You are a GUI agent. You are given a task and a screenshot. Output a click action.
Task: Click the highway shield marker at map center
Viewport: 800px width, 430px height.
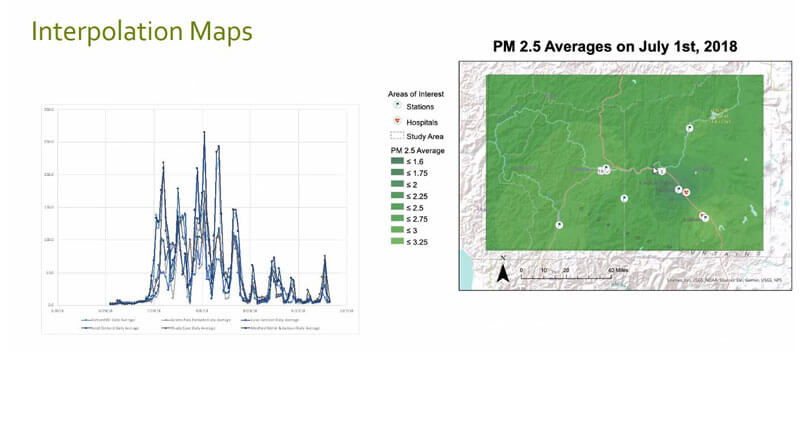click(661, 171)
